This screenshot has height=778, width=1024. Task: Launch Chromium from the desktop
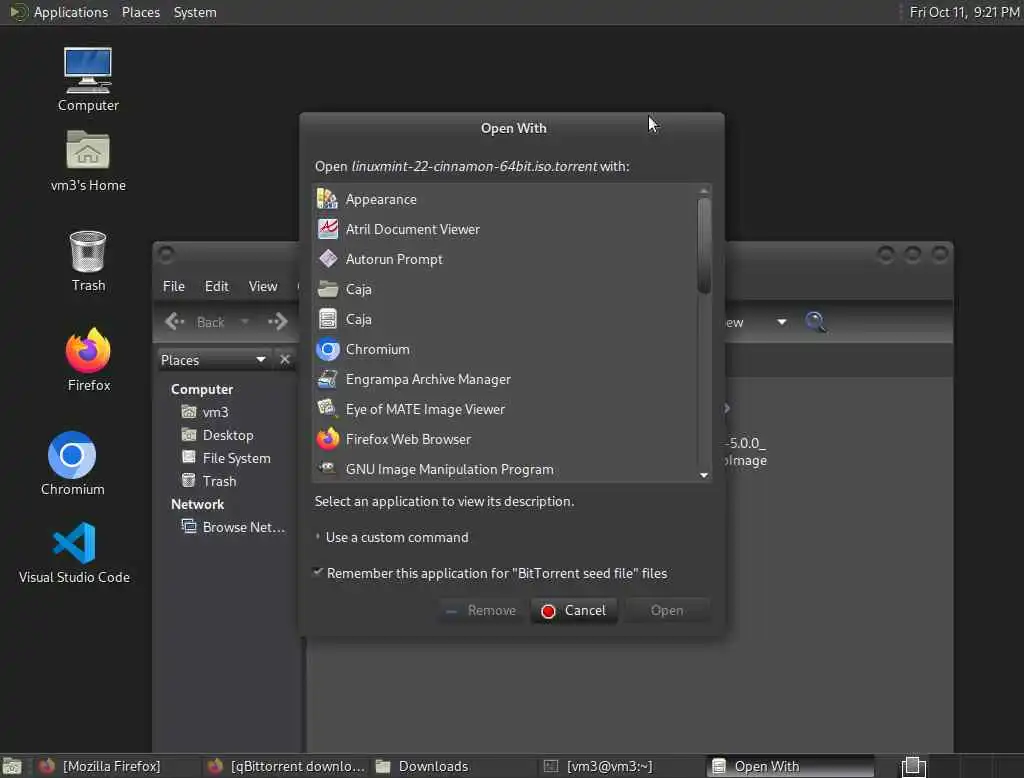click(72, 464)
